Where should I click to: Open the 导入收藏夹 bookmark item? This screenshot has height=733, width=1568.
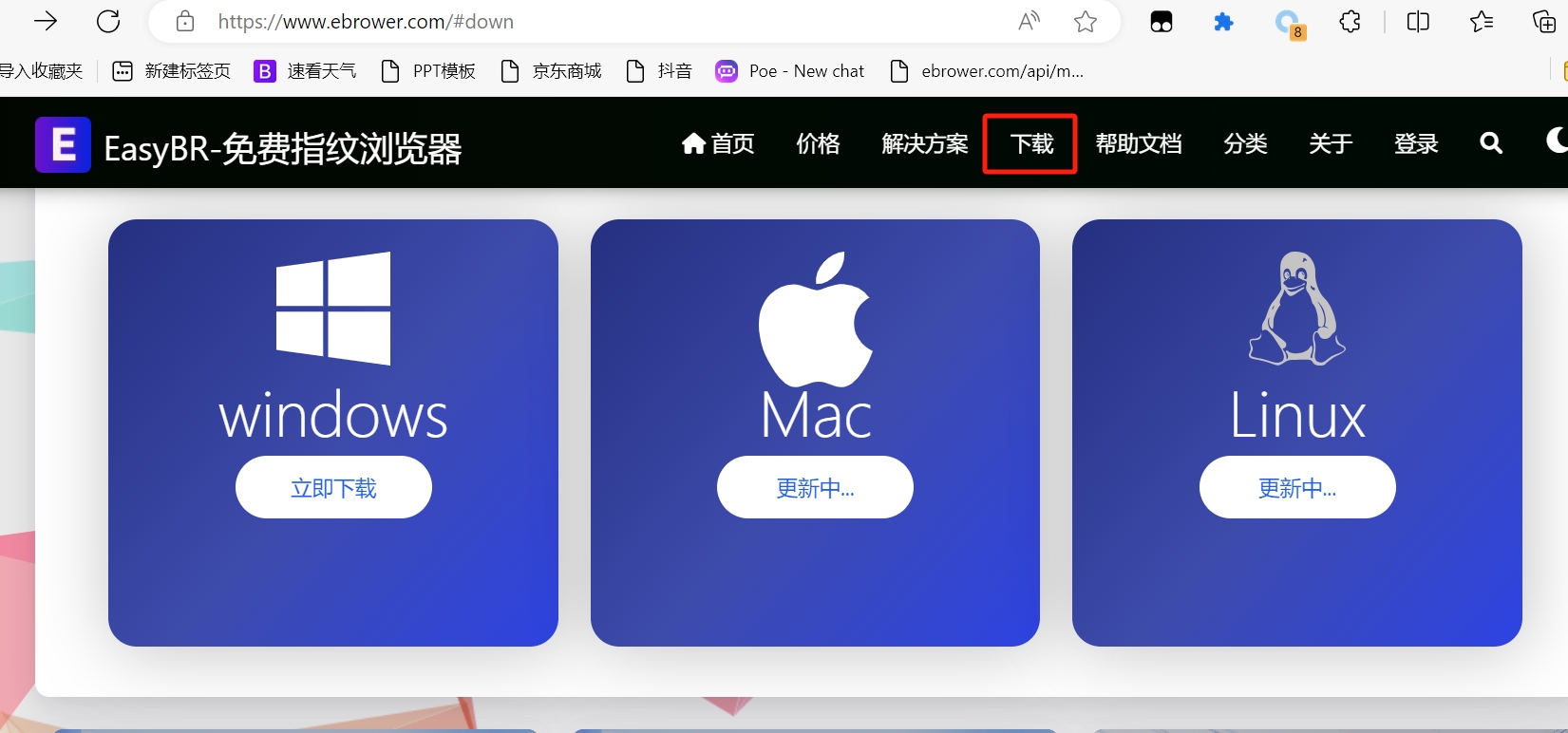pos(42,71)
